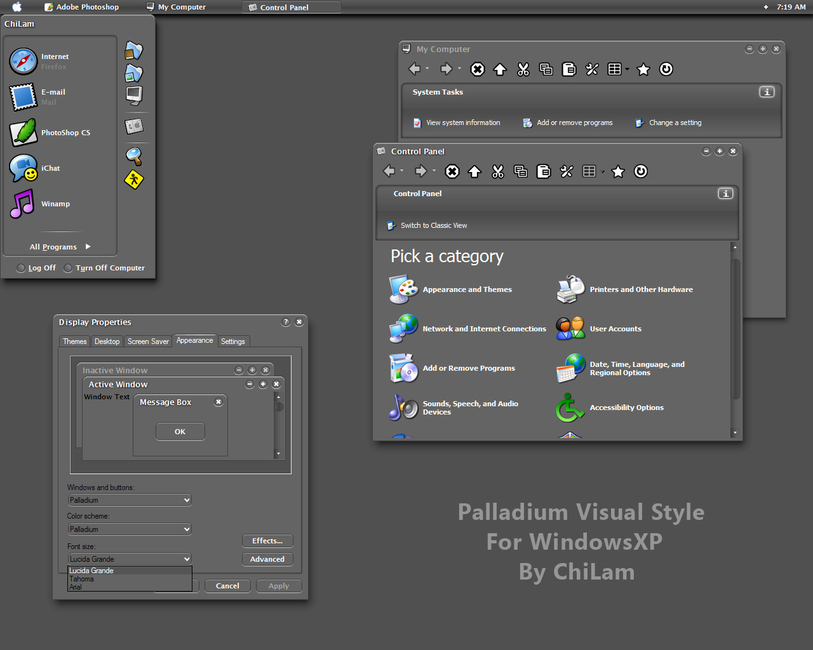Switch to the Desktop tab
The height and width of the screenshot is (650, 813).
coord(107,341)
